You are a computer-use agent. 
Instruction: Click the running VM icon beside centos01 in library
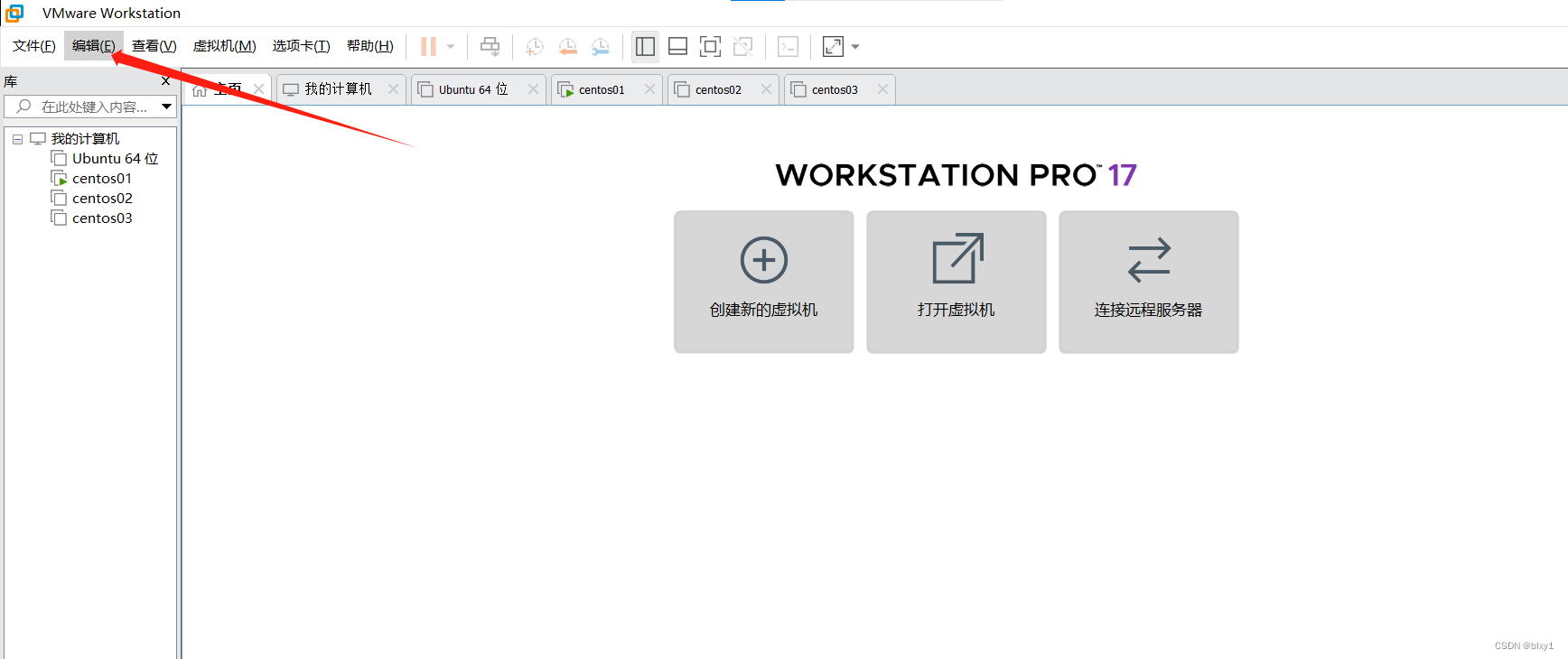[59, 179]
